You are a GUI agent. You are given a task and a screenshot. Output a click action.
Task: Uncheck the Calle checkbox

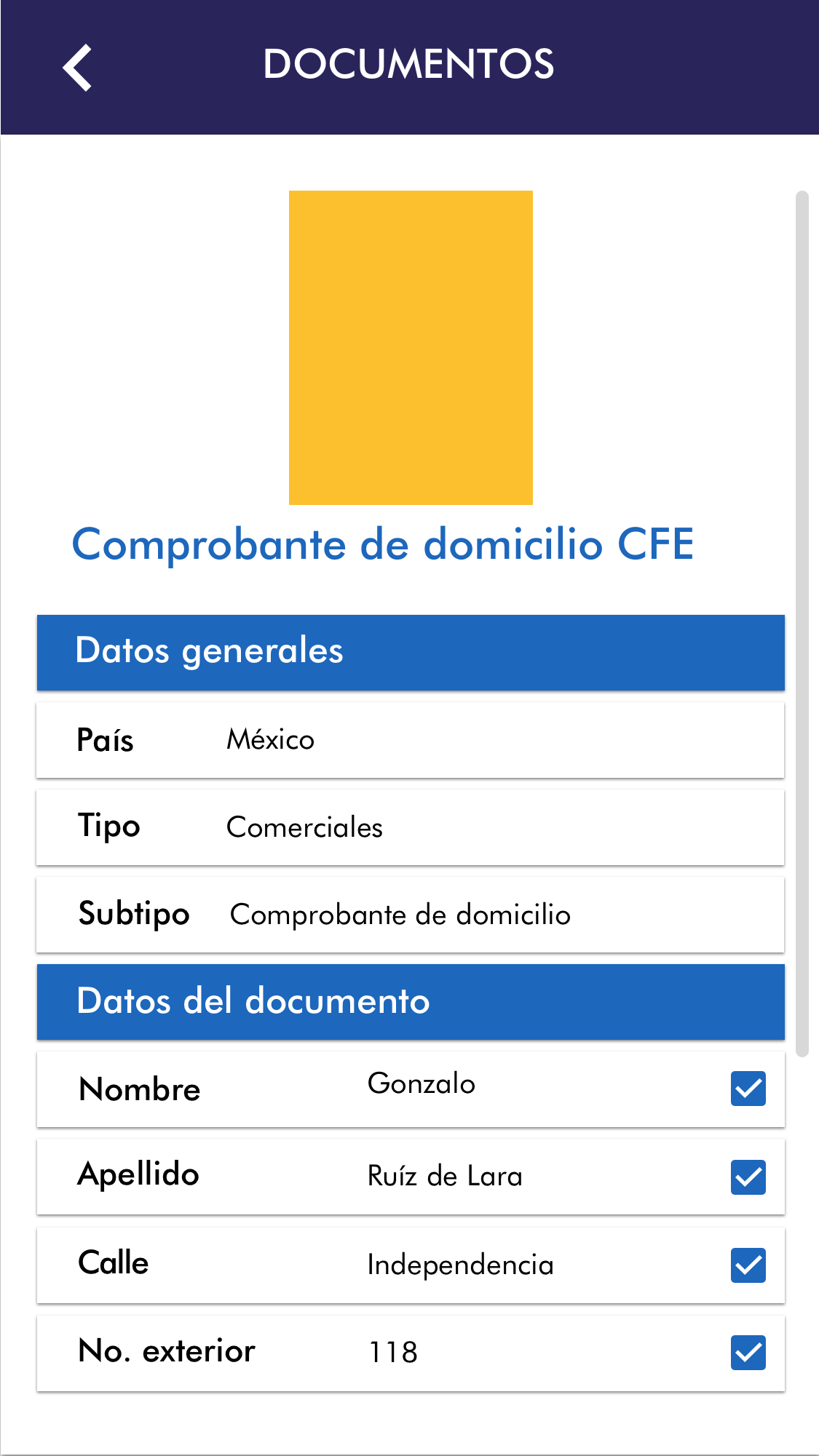click(748, 1265)
